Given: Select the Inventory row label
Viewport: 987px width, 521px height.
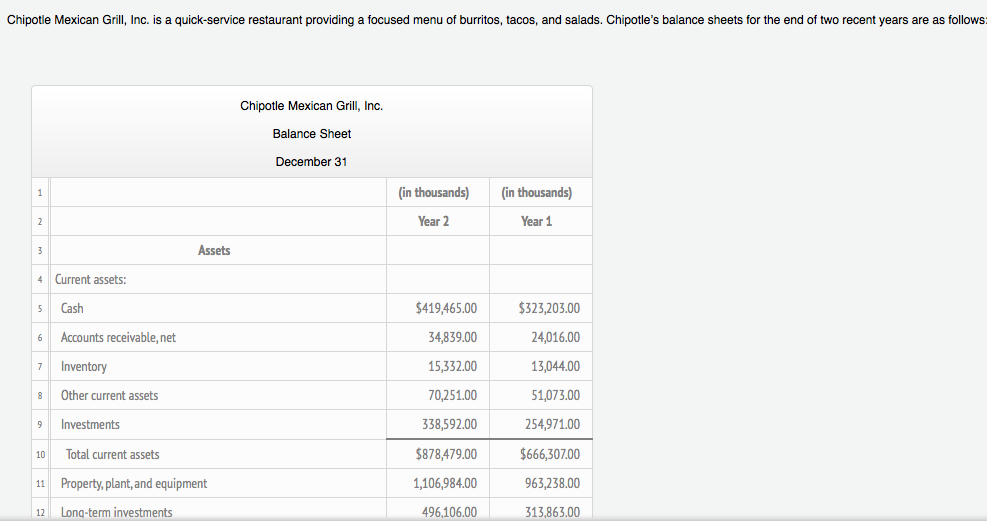Looking at the screenshot, I should coord(84,366).
